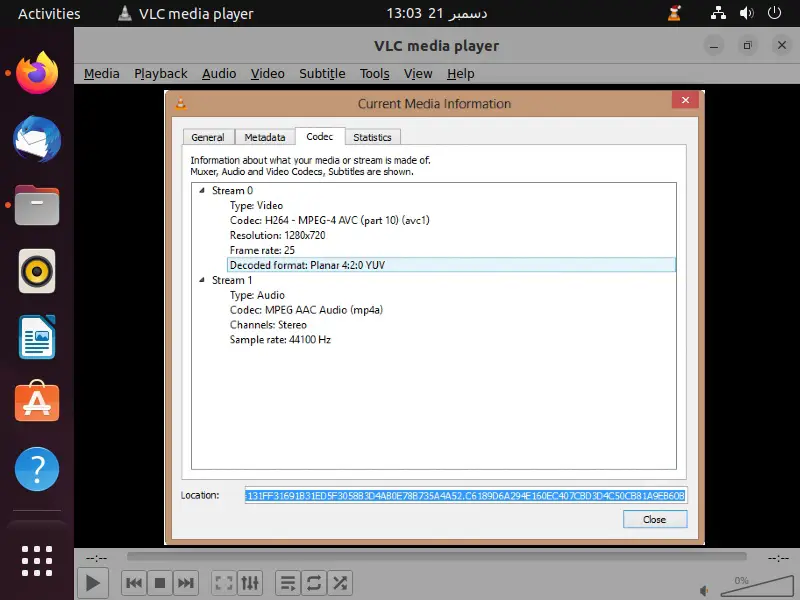Select the Codec tab
Screen dimensions: 800x600
(320, 136)
